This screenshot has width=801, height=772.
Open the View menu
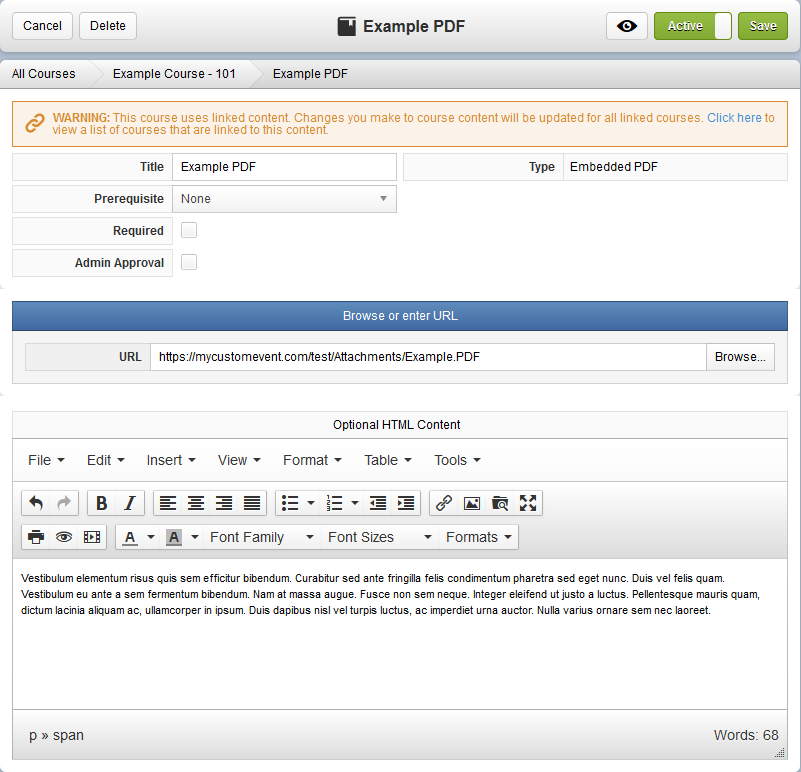pyautogui.click(x=239, y=460)
